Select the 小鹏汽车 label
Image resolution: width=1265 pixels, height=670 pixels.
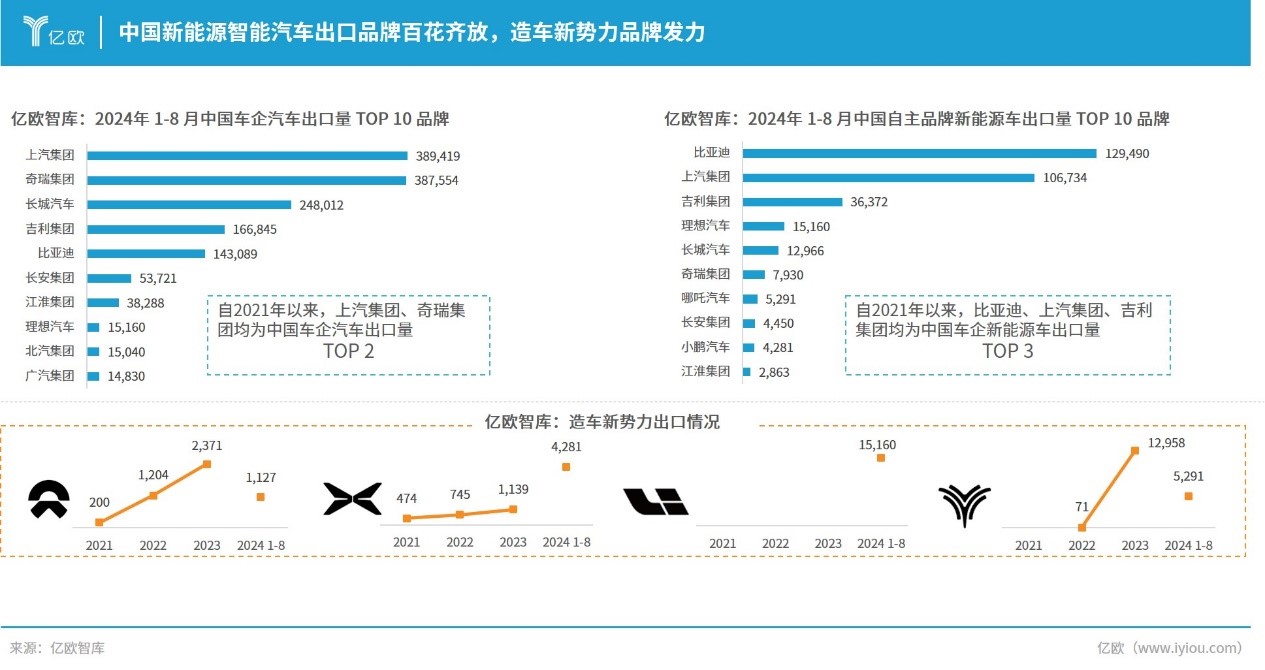tap(706, 347)
